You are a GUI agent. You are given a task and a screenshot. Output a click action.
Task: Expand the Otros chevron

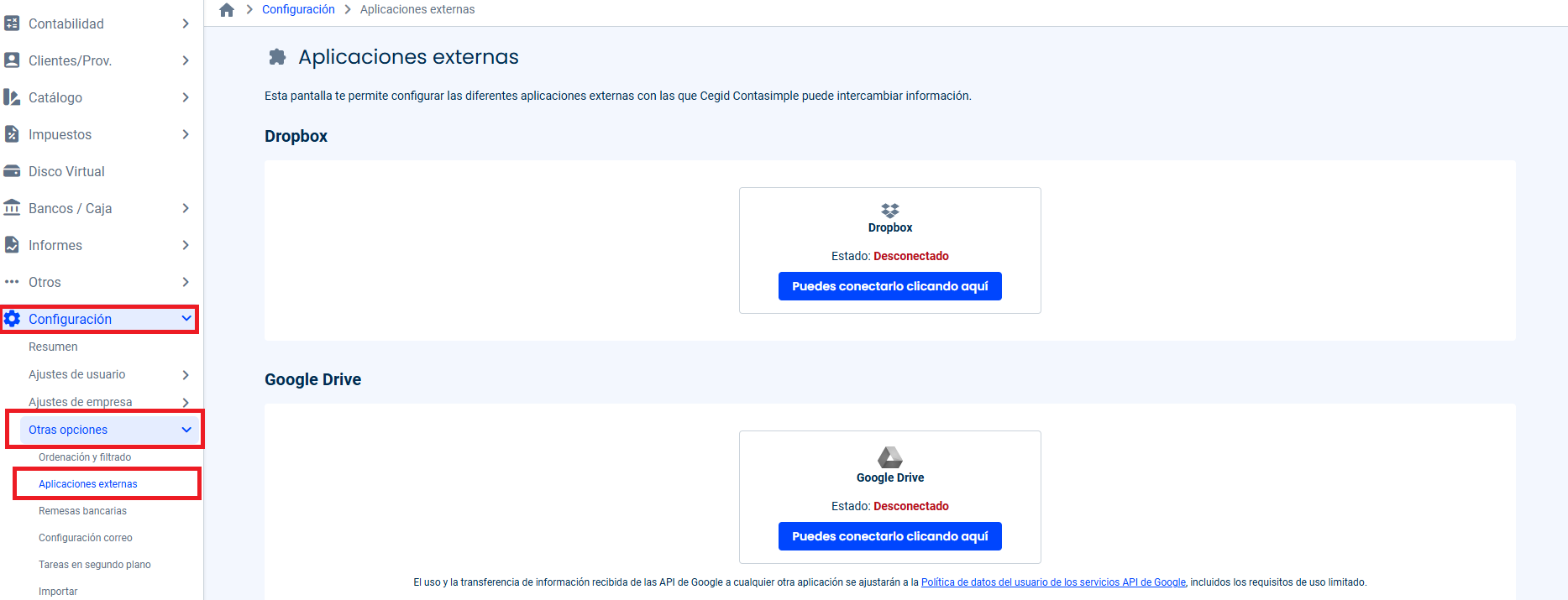coord(186,282)
